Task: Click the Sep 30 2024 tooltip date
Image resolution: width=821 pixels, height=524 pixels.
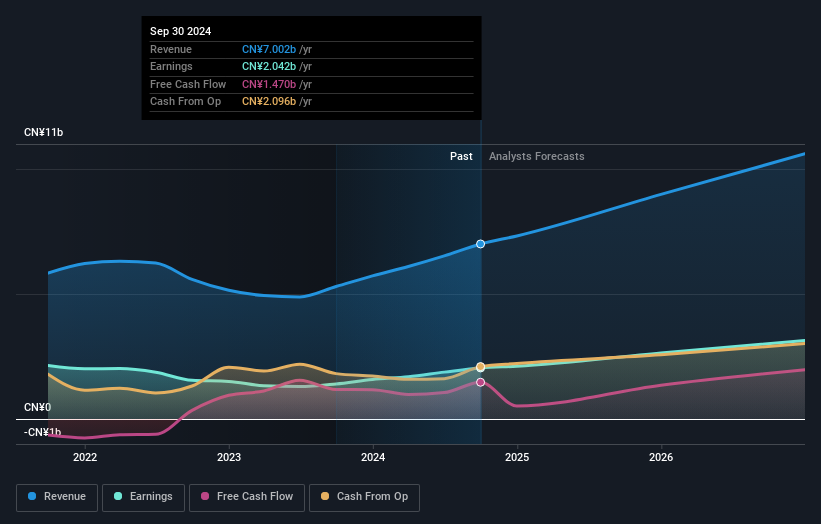Action: pyautogui.click(x=181, y=31)
